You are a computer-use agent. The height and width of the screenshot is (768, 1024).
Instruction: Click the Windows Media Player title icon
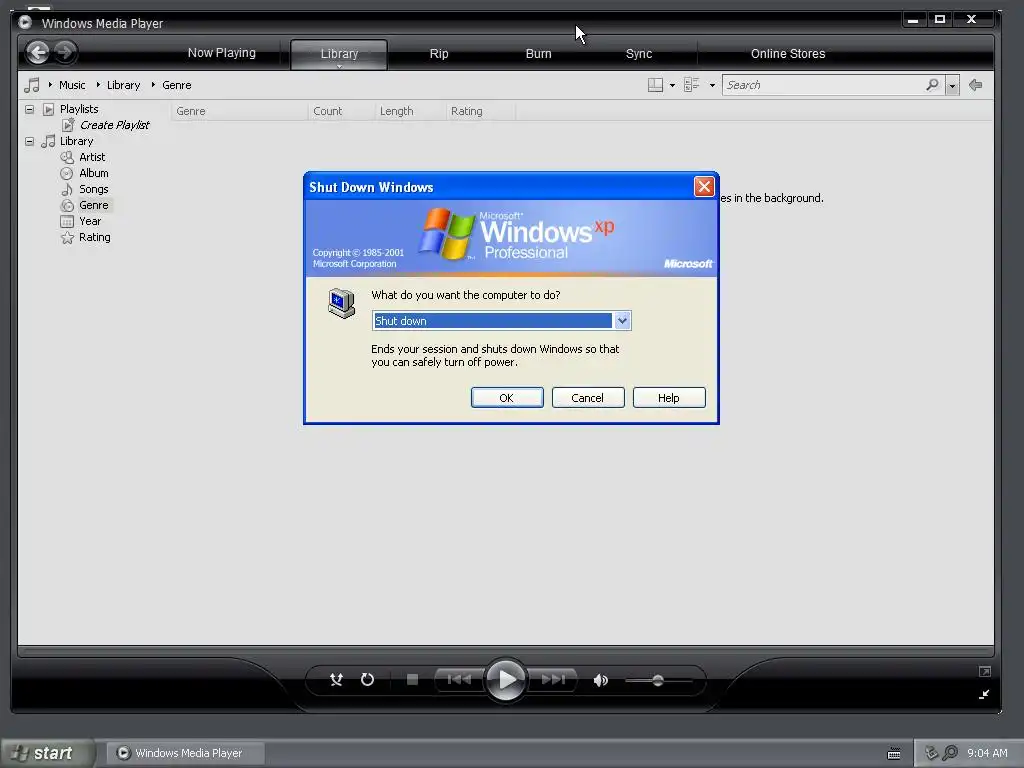(x=25, y=23)
